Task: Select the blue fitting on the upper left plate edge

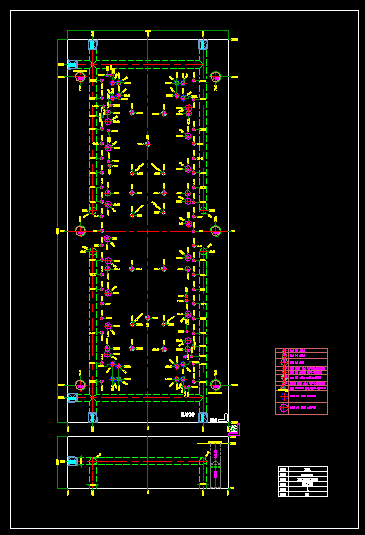Action: pos(72,64)
